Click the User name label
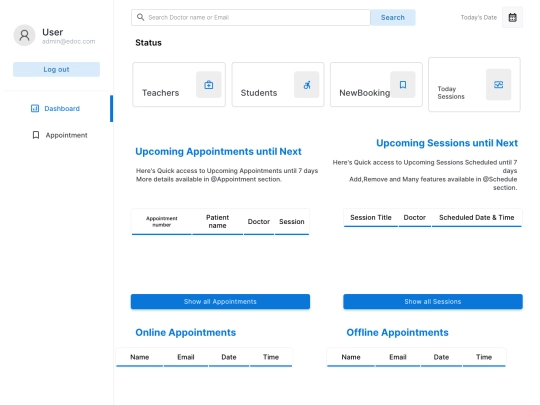 click(x=52, y=32)
